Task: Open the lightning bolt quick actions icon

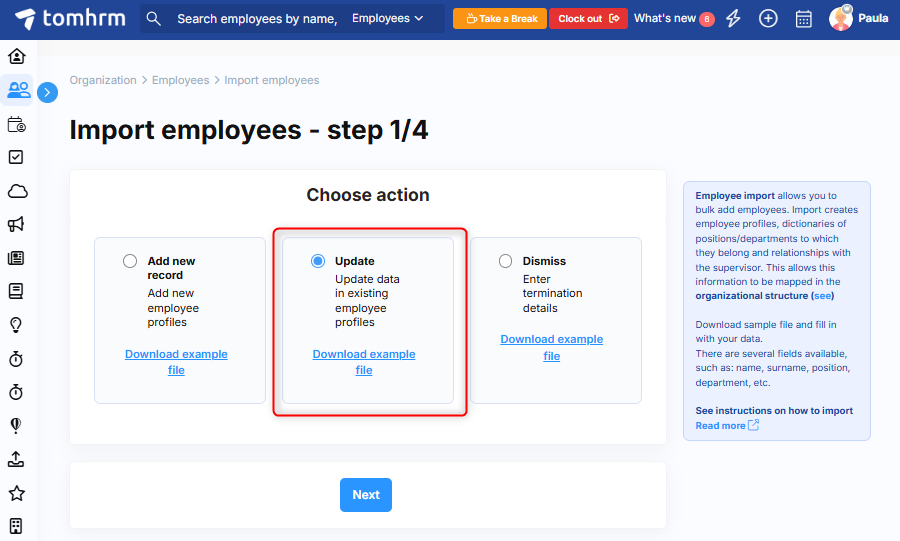Action: (x=734, y=18)
